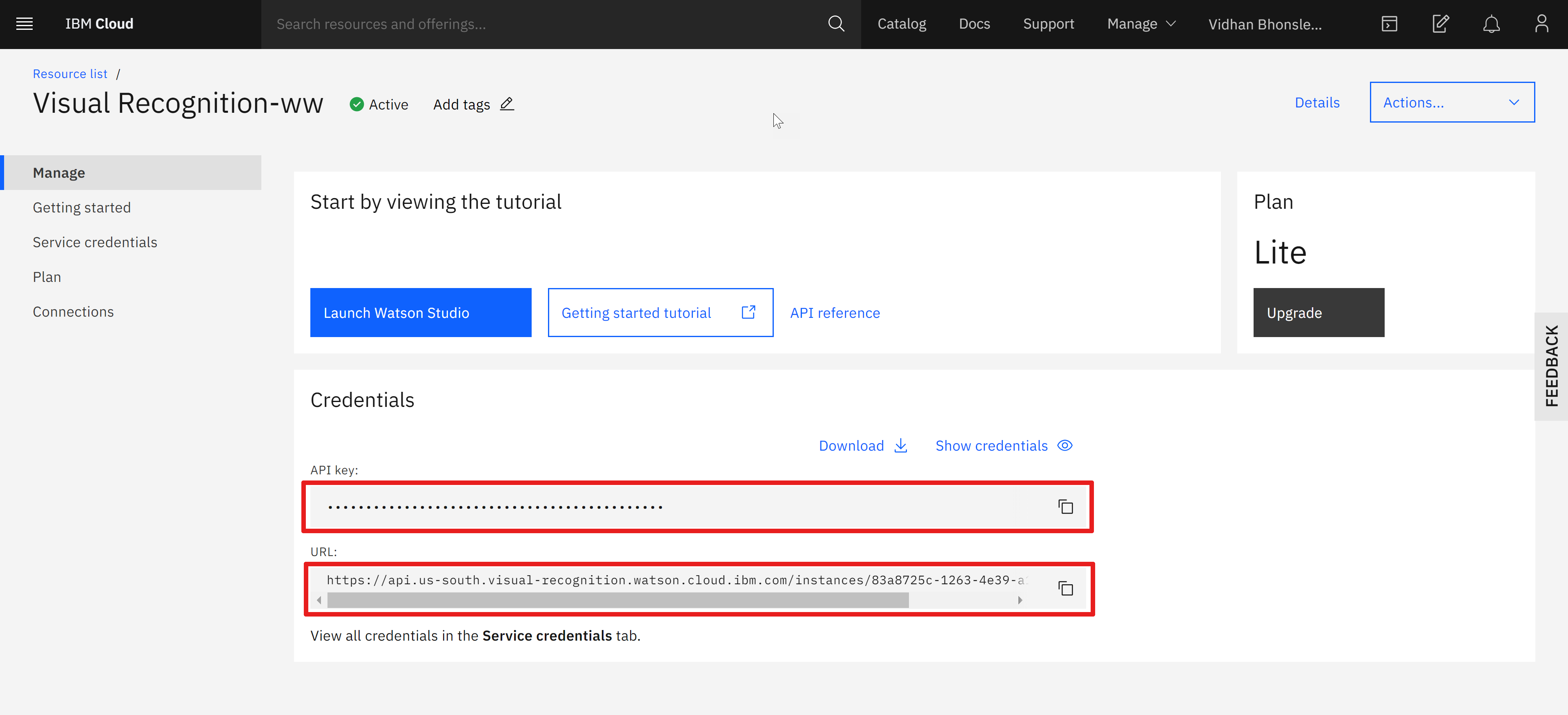
Task: Expand the Actions dropdown
Action: click(x=1452, y=102)
